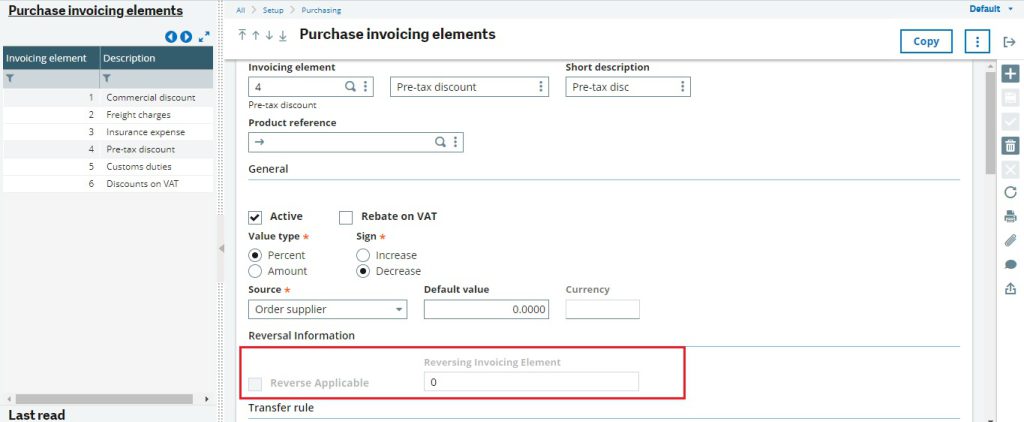Viewport: 1024px width, 422px height.
Task: Click the Copy button
Action: [926, 41]
